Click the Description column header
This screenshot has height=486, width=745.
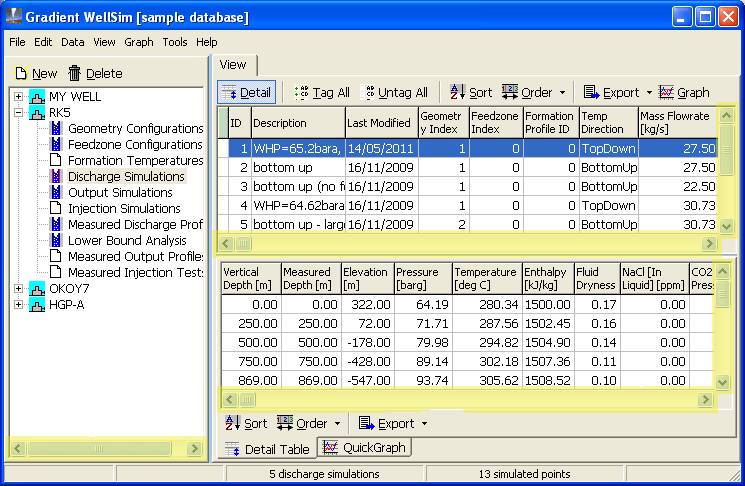pyautogui.click(x=298, y=123)
